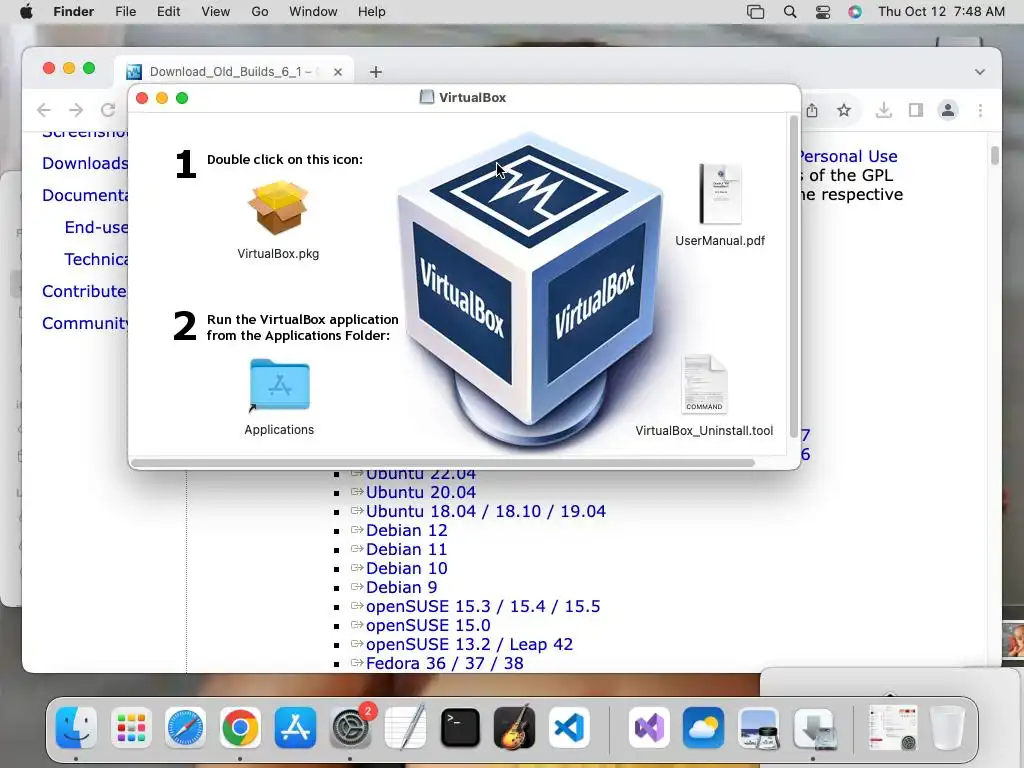Open the App Store from the Dock
Image resolution: width=1024 pixels, height=768 pixels.
point(295,727)
